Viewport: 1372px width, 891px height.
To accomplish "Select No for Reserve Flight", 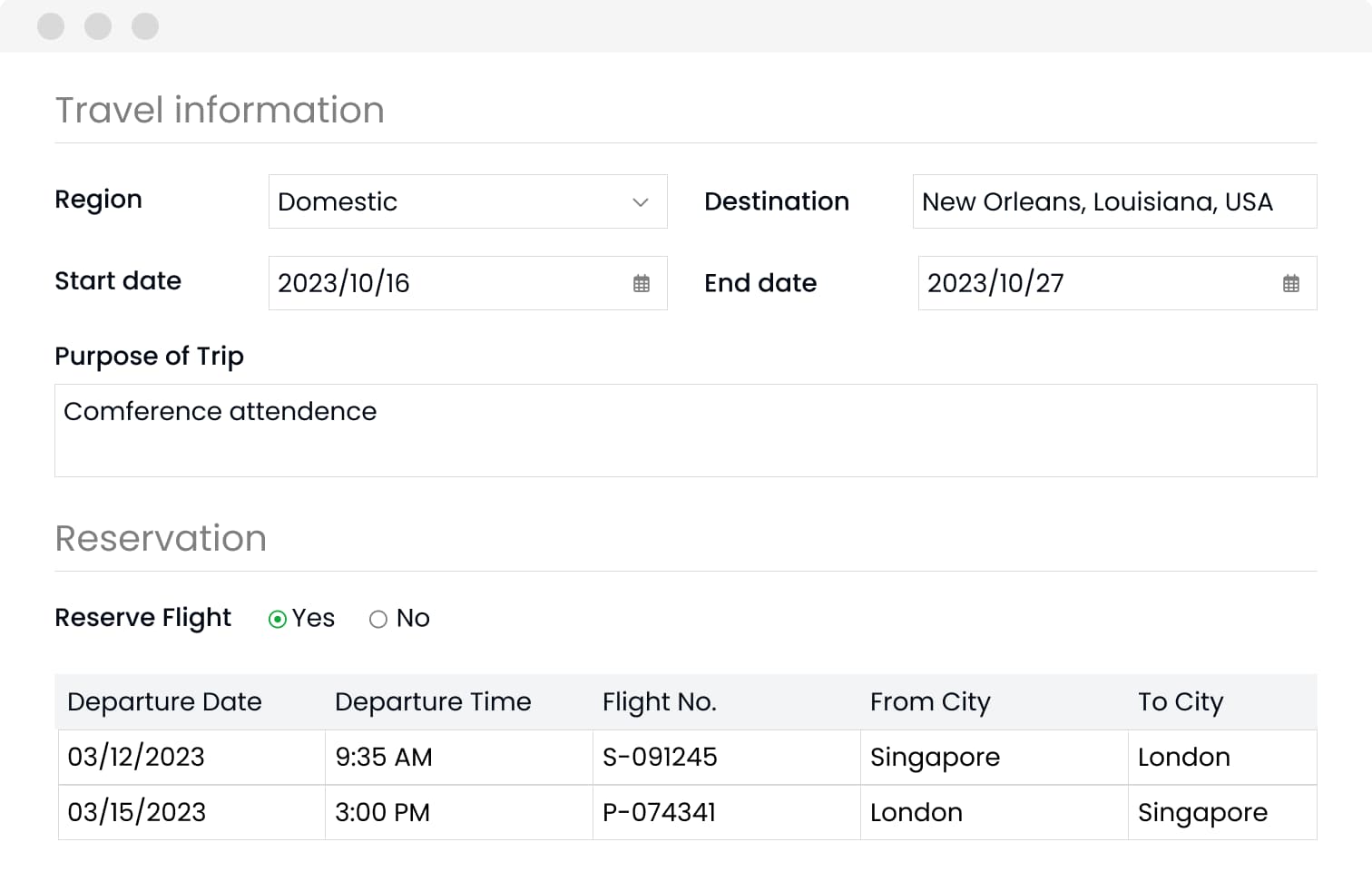I will pyautogui.click(x=378, y=619).
